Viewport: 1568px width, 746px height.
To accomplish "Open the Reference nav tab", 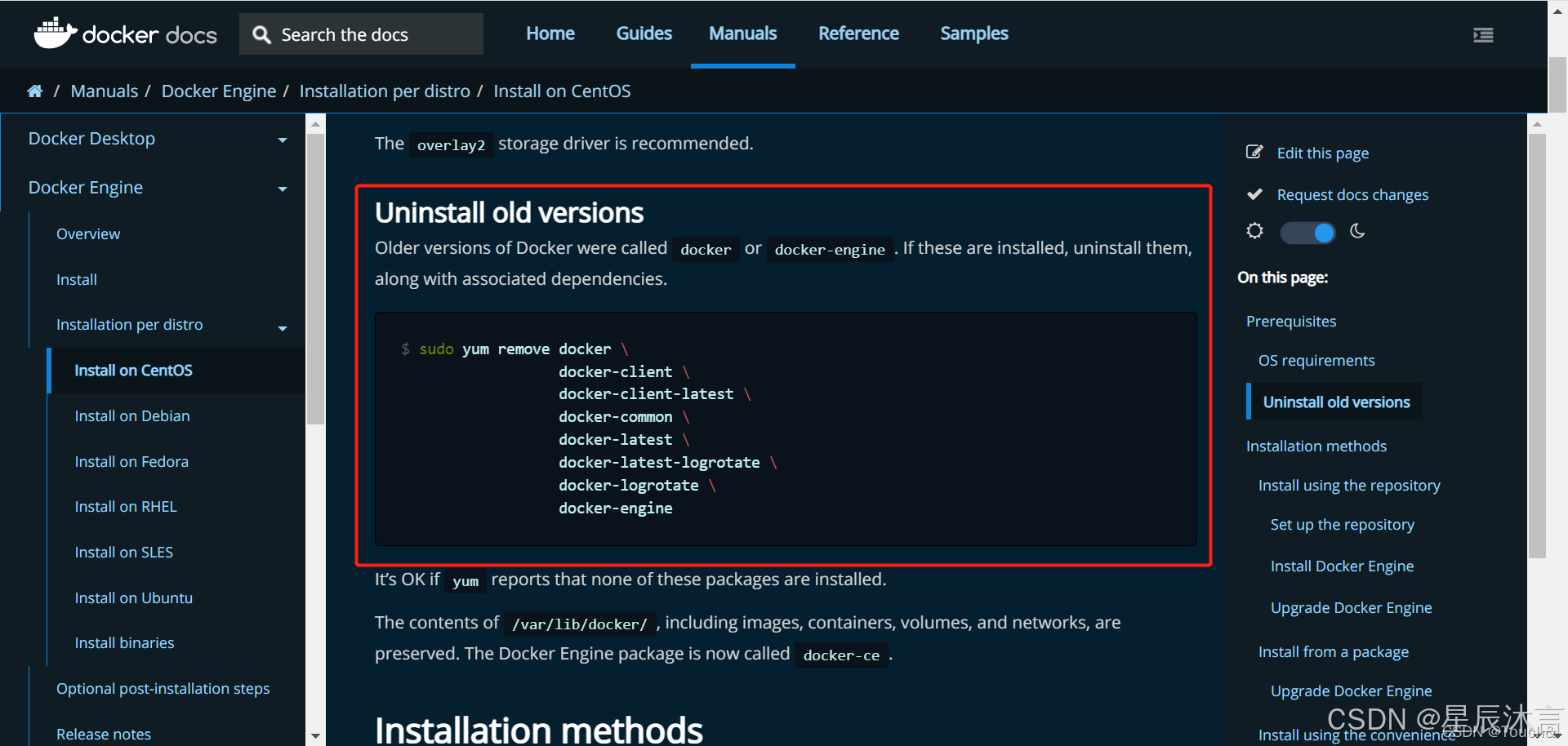I will (x=858, y=33).
